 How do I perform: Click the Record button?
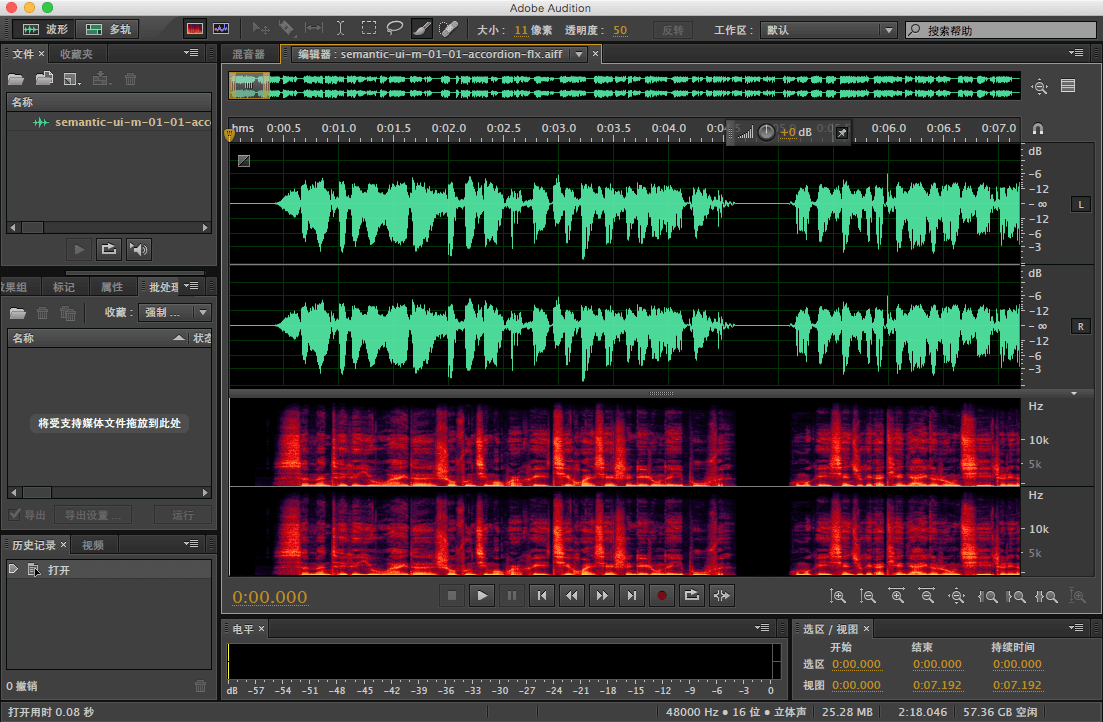[x=662, y=595]
